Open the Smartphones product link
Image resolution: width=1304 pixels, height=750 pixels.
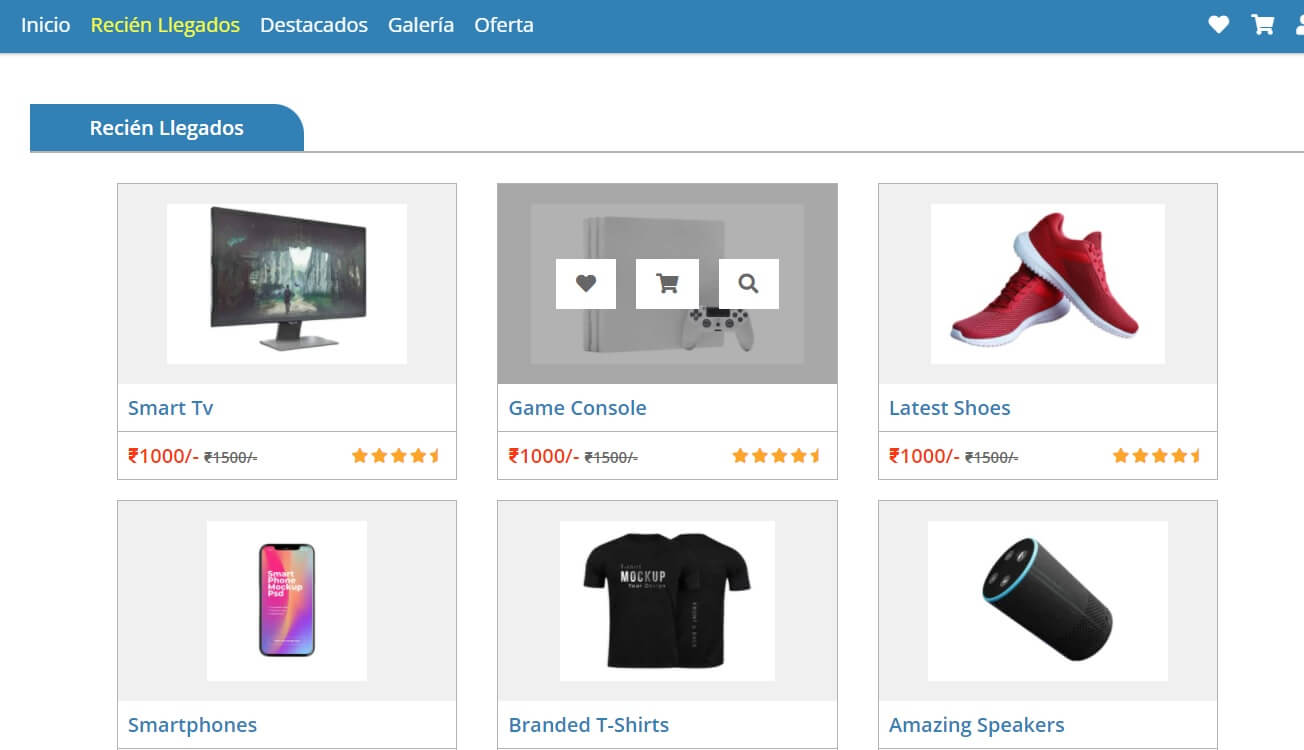coord(193,725)
